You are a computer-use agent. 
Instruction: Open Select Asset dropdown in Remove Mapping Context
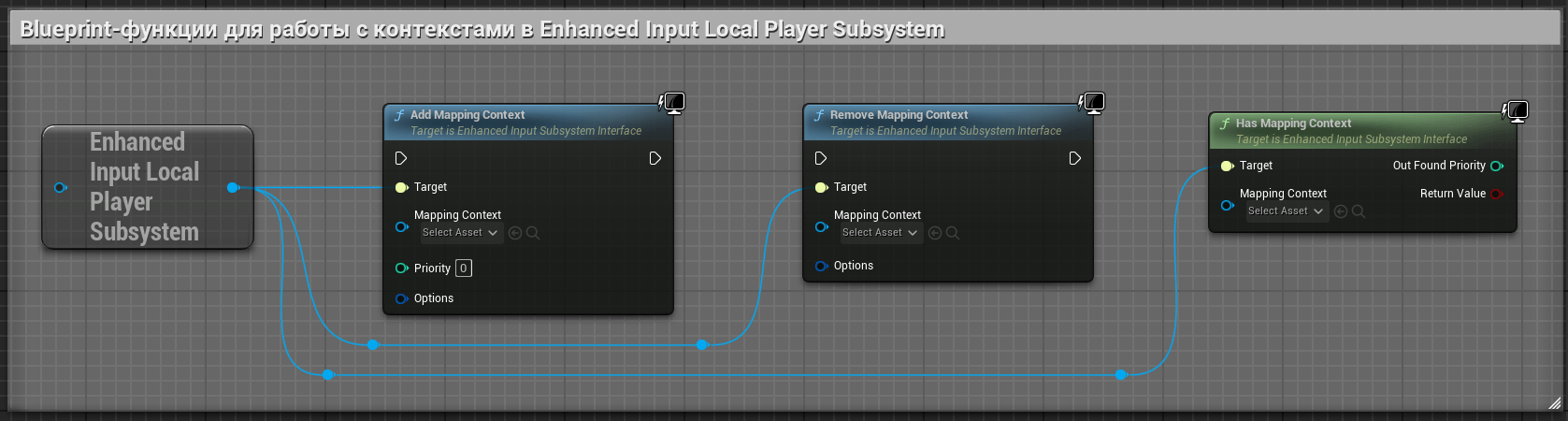(x=880, y=233)
